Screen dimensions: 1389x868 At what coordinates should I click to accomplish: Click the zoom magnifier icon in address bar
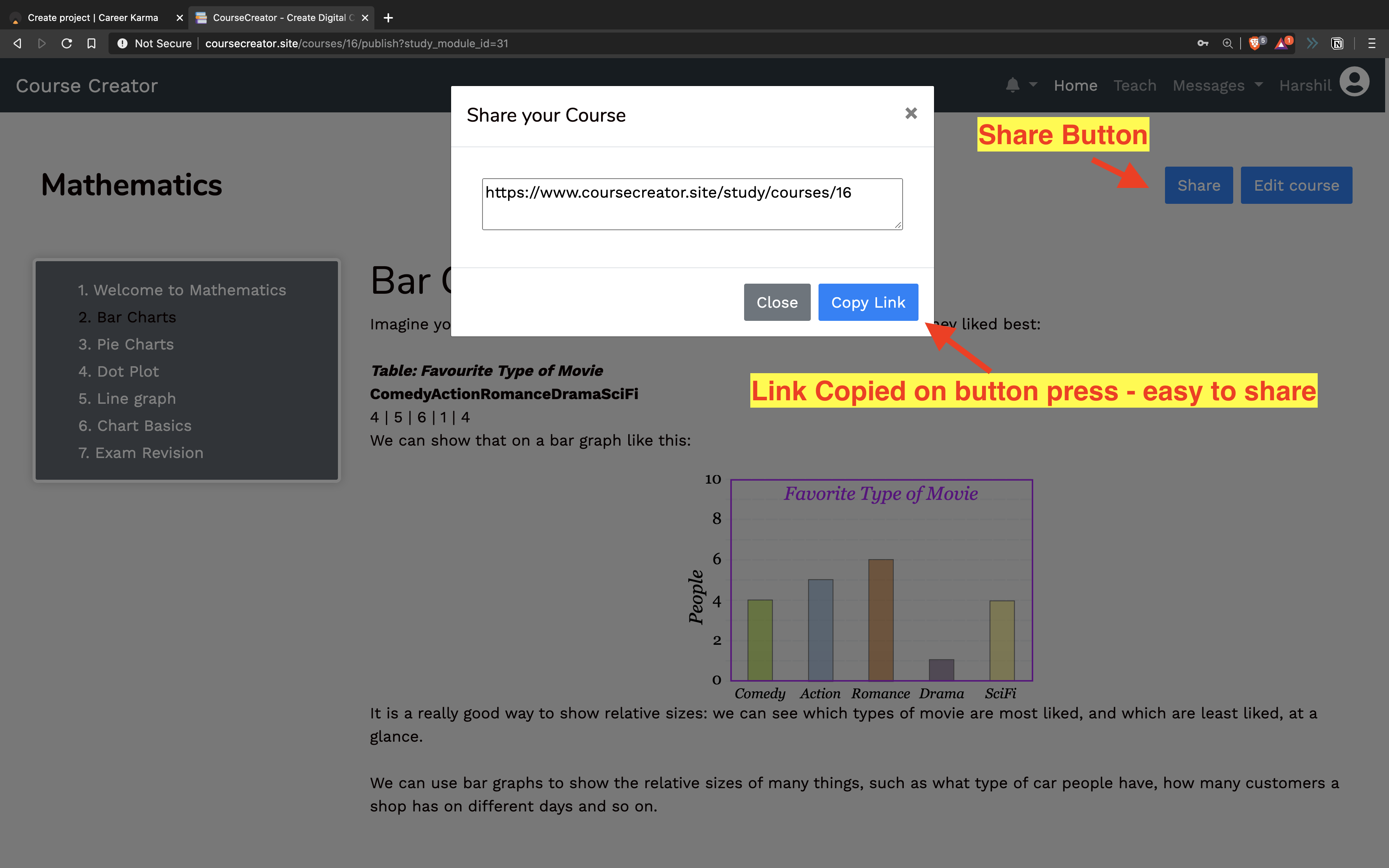1227,44
